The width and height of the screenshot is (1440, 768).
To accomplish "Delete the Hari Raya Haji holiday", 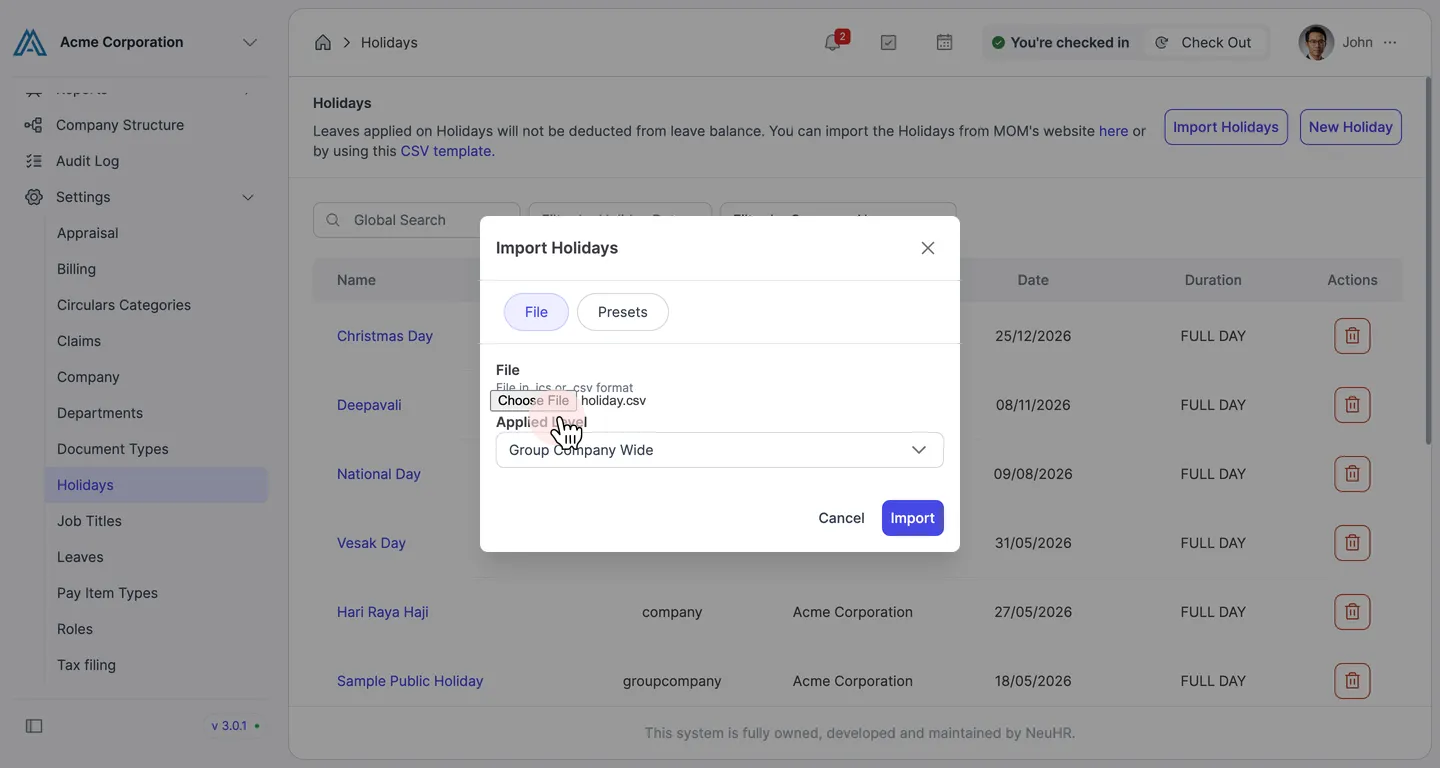I will pos(1352,612).
